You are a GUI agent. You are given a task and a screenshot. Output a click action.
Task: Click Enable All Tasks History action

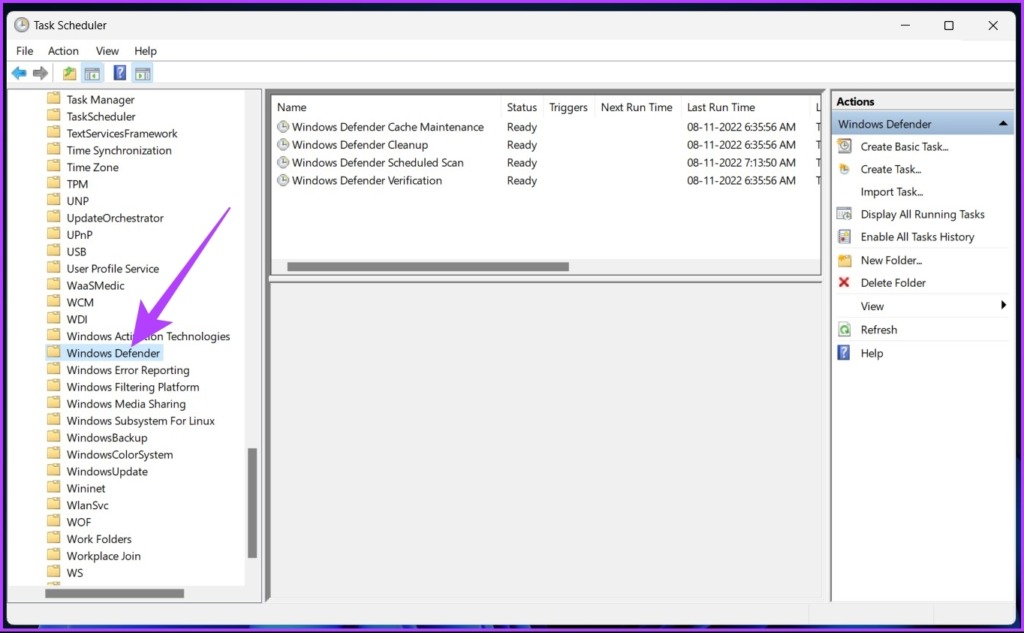pyautogui.click(x=917, y=236)
